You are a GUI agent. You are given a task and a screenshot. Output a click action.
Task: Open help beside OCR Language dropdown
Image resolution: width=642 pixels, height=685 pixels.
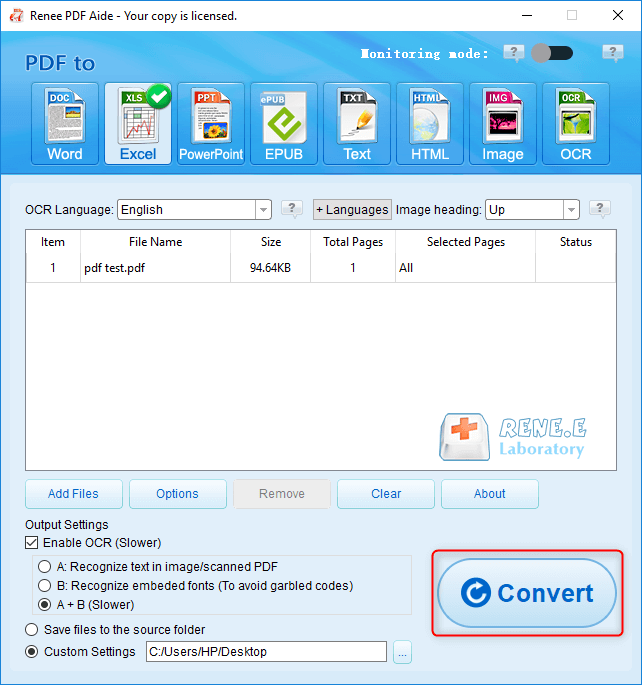coord(292,209)
